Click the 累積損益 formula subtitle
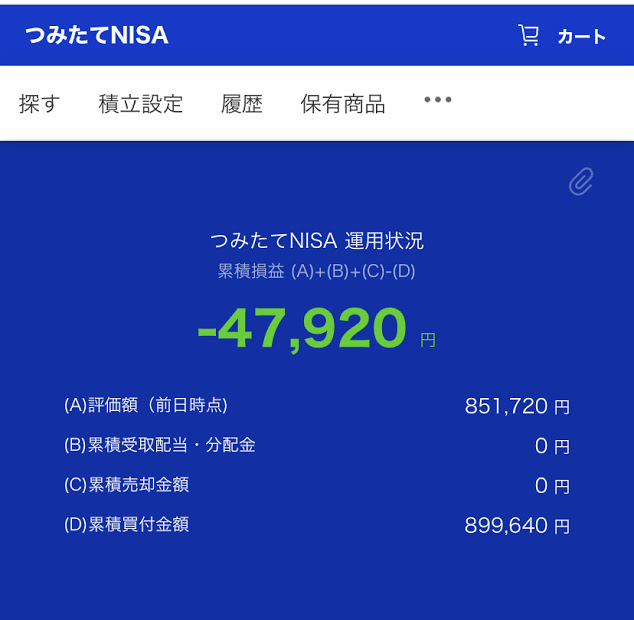Viewport: 634px width, 620px height. 317,271
